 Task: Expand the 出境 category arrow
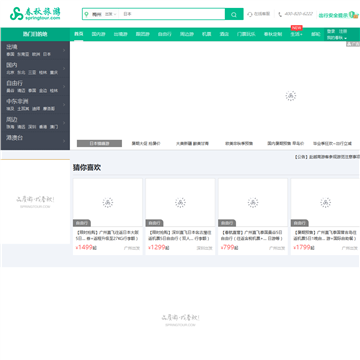(64, 50)
